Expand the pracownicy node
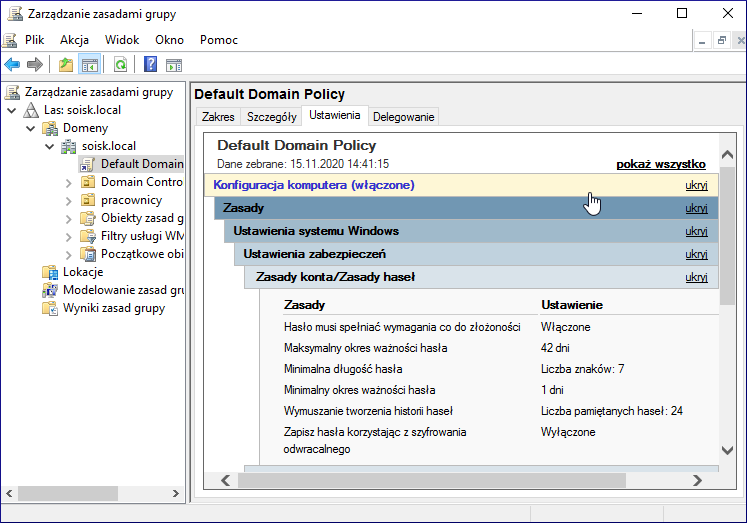 pyautogui.click(x=69, y=201)
